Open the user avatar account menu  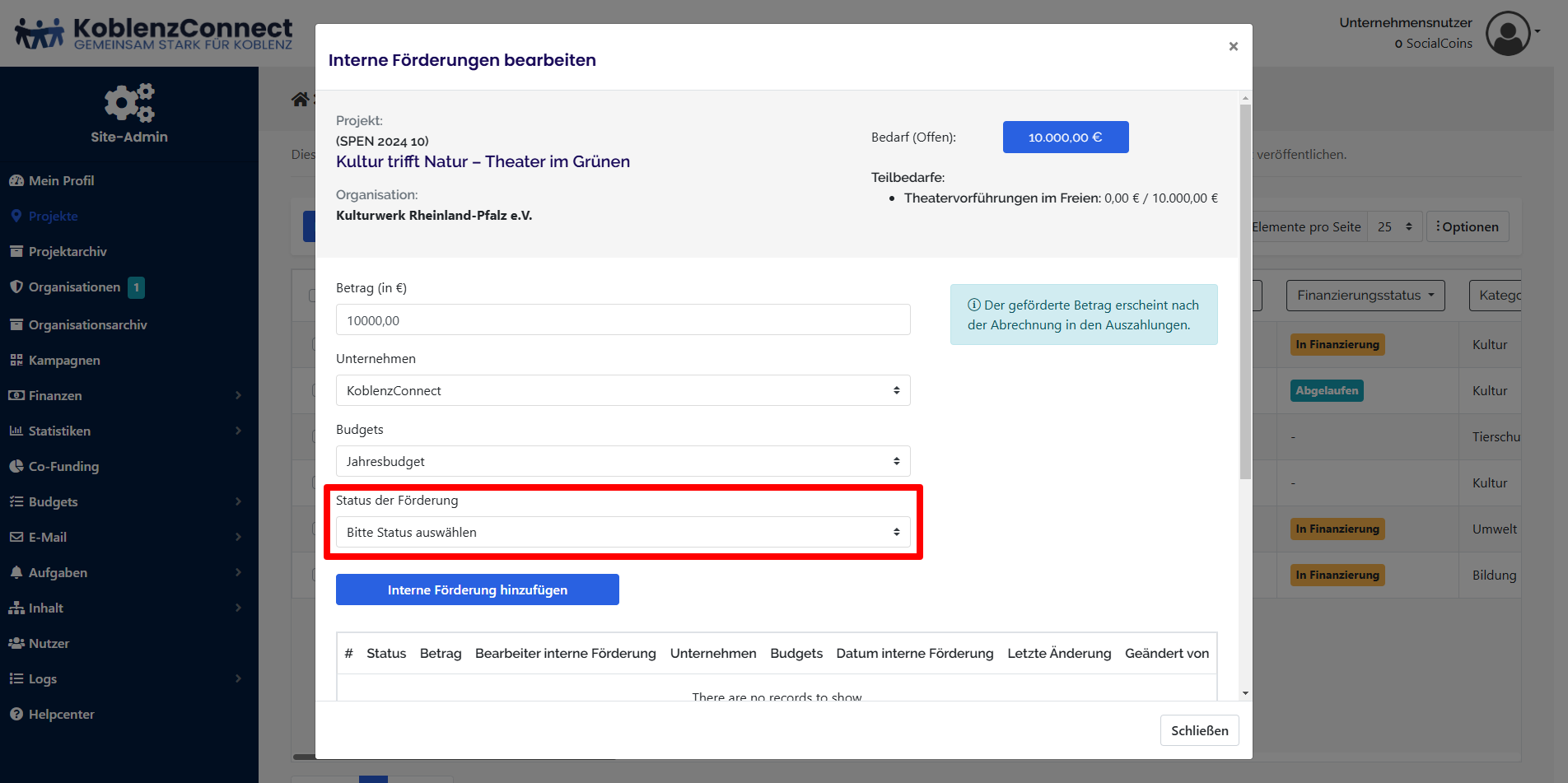click(x=1508, y=33)
